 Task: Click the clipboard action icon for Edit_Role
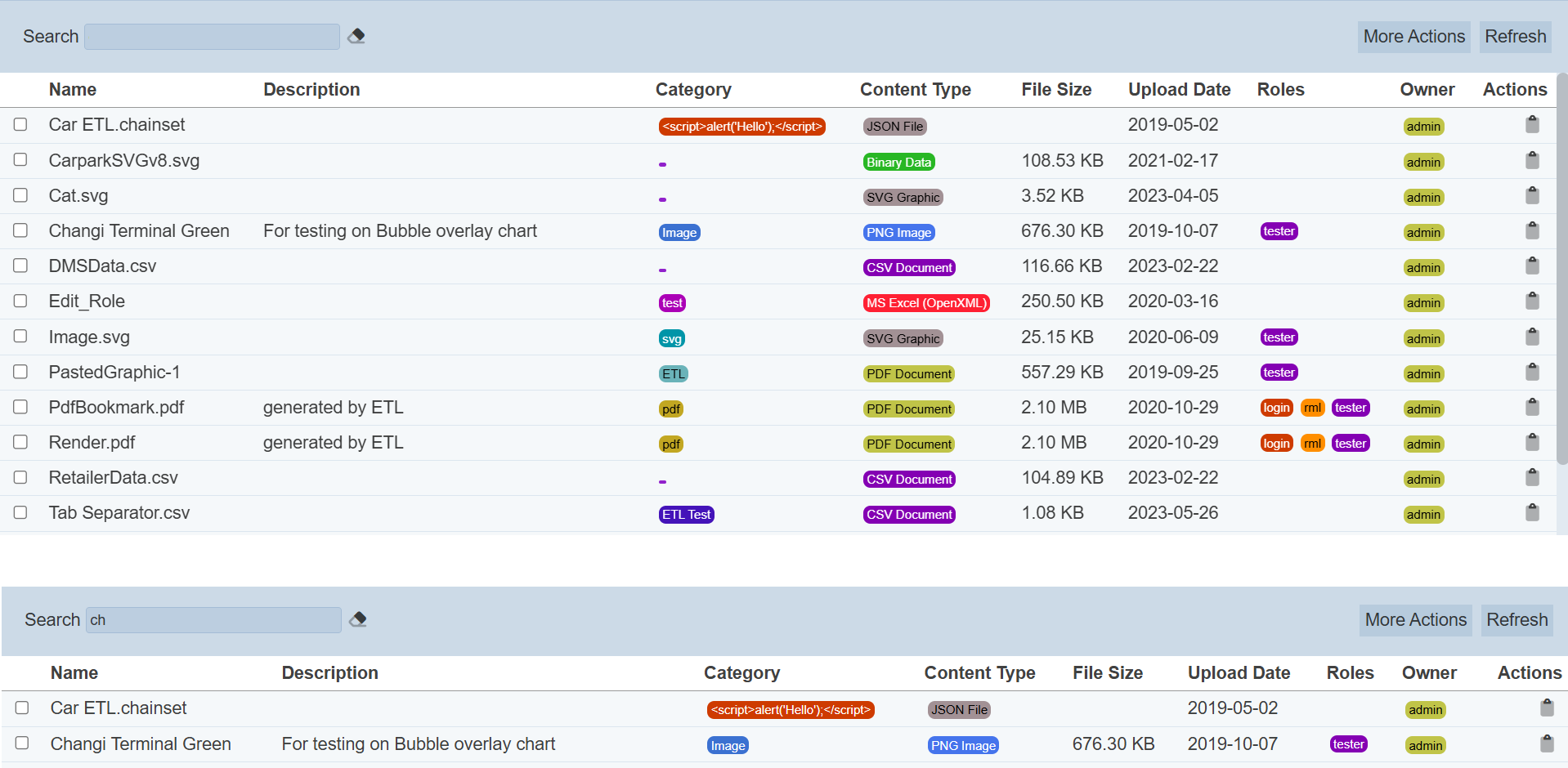coord(1532,301)
